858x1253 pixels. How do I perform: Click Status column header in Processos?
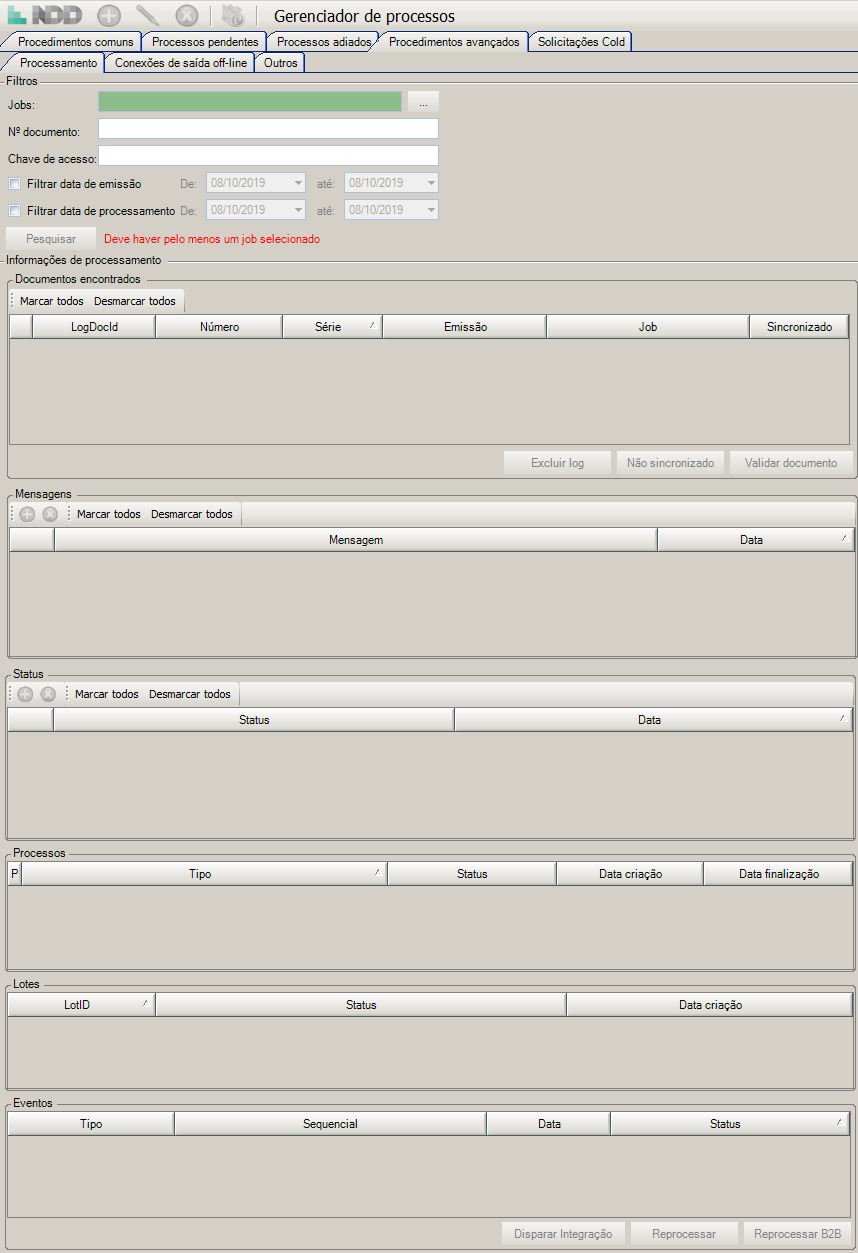click(x=472, y=874)
